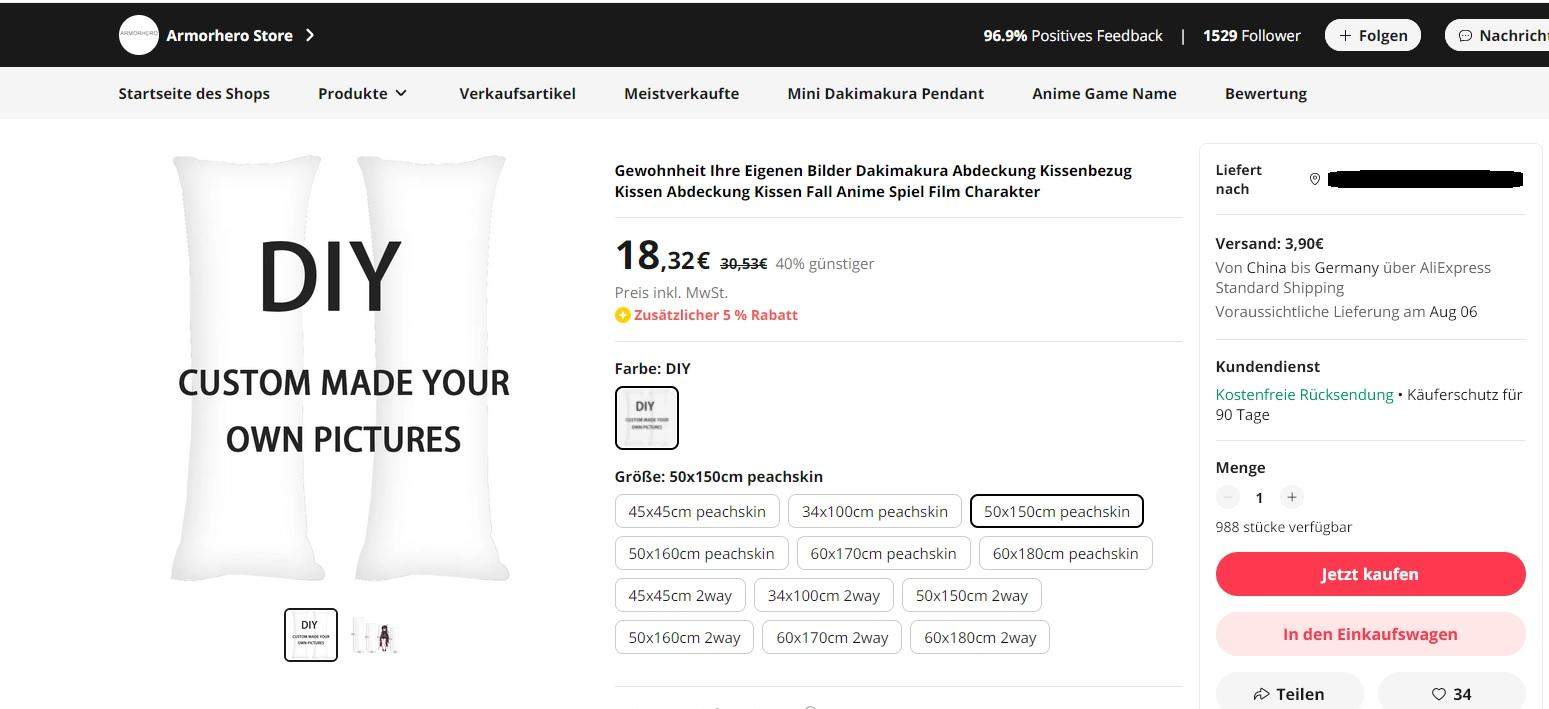This screenshot has height=709, width=1549.
Task: Click the Armorhero Store circular logo
Action: pos(138,34)
